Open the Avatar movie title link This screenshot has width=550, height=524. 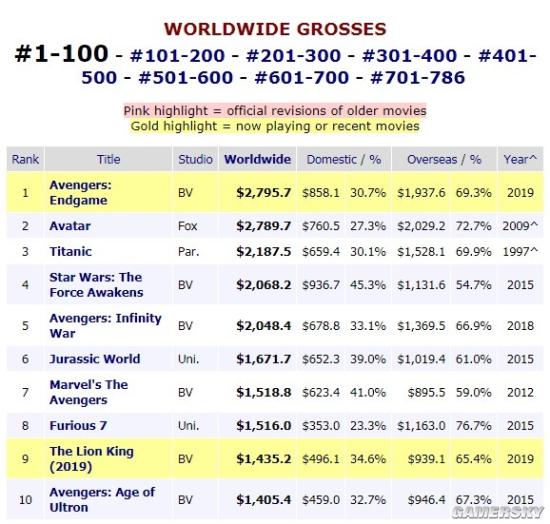[x=70, y=226]
